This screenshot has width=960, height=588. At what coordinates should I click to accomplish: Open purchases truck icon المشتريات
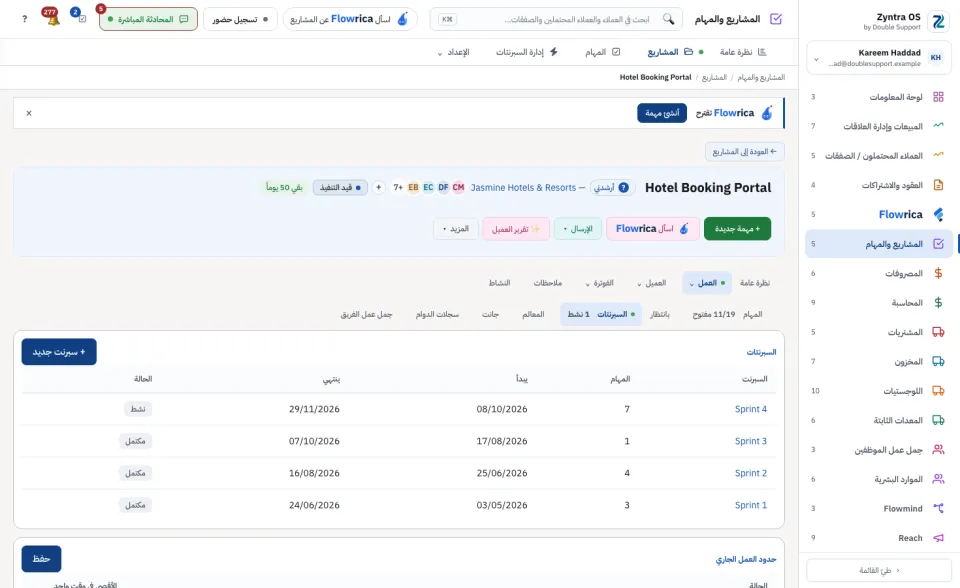938,332
